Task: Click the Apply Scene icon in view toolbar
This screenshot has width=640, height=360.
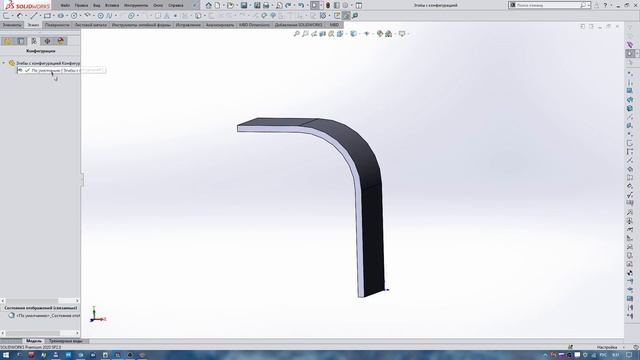Action: [388, 34]
